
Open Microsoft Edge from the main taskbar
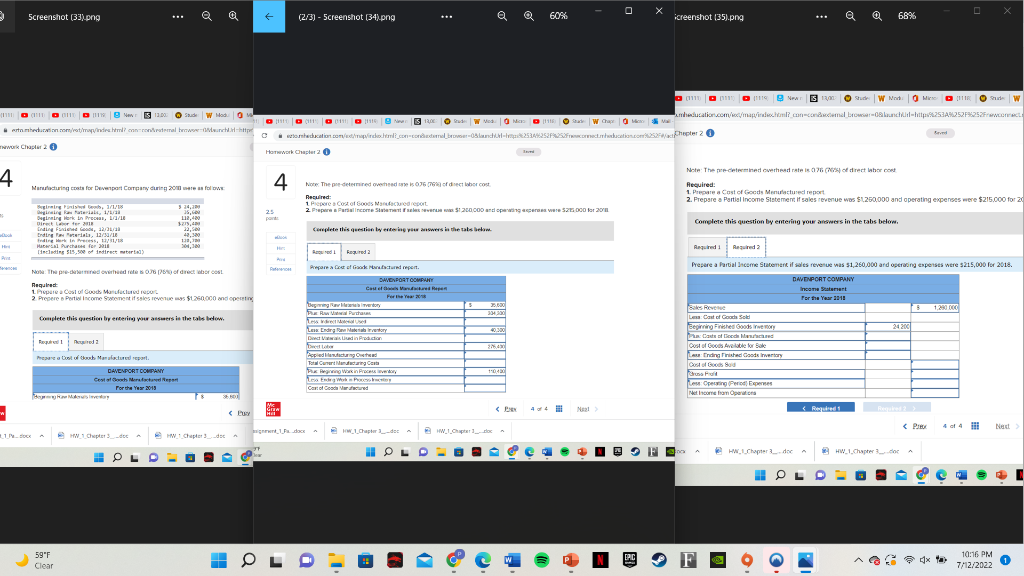pos(483,560)
